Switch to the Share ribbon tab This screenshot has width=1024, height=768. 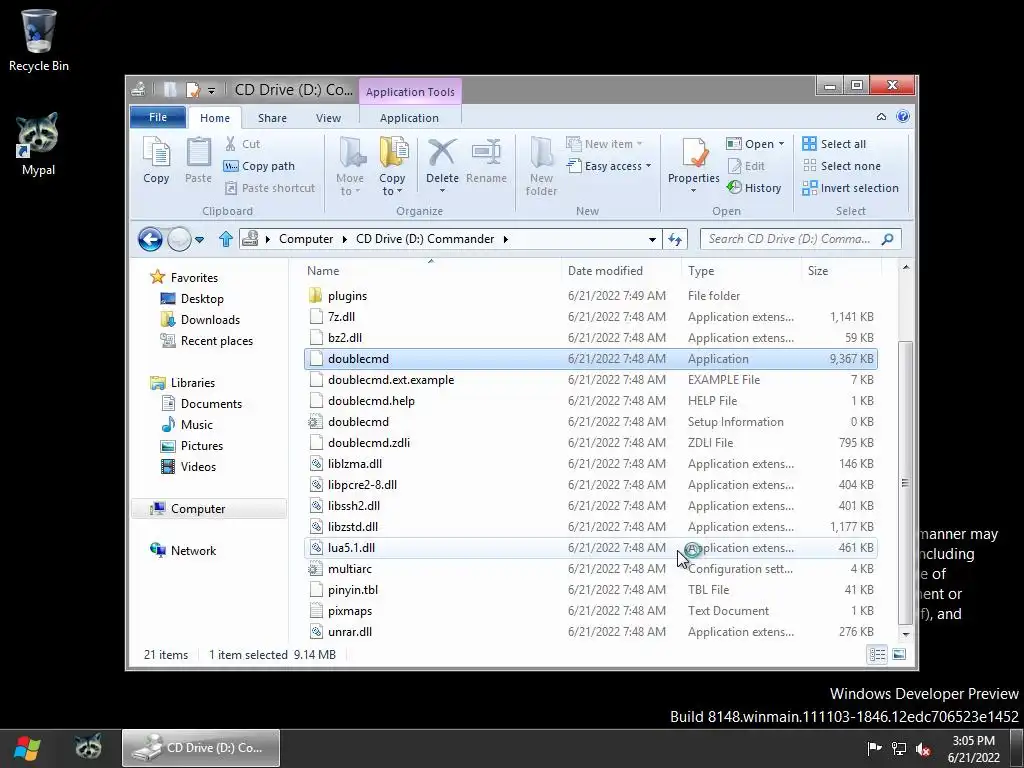pyautogui.click(x=272, y=118)
